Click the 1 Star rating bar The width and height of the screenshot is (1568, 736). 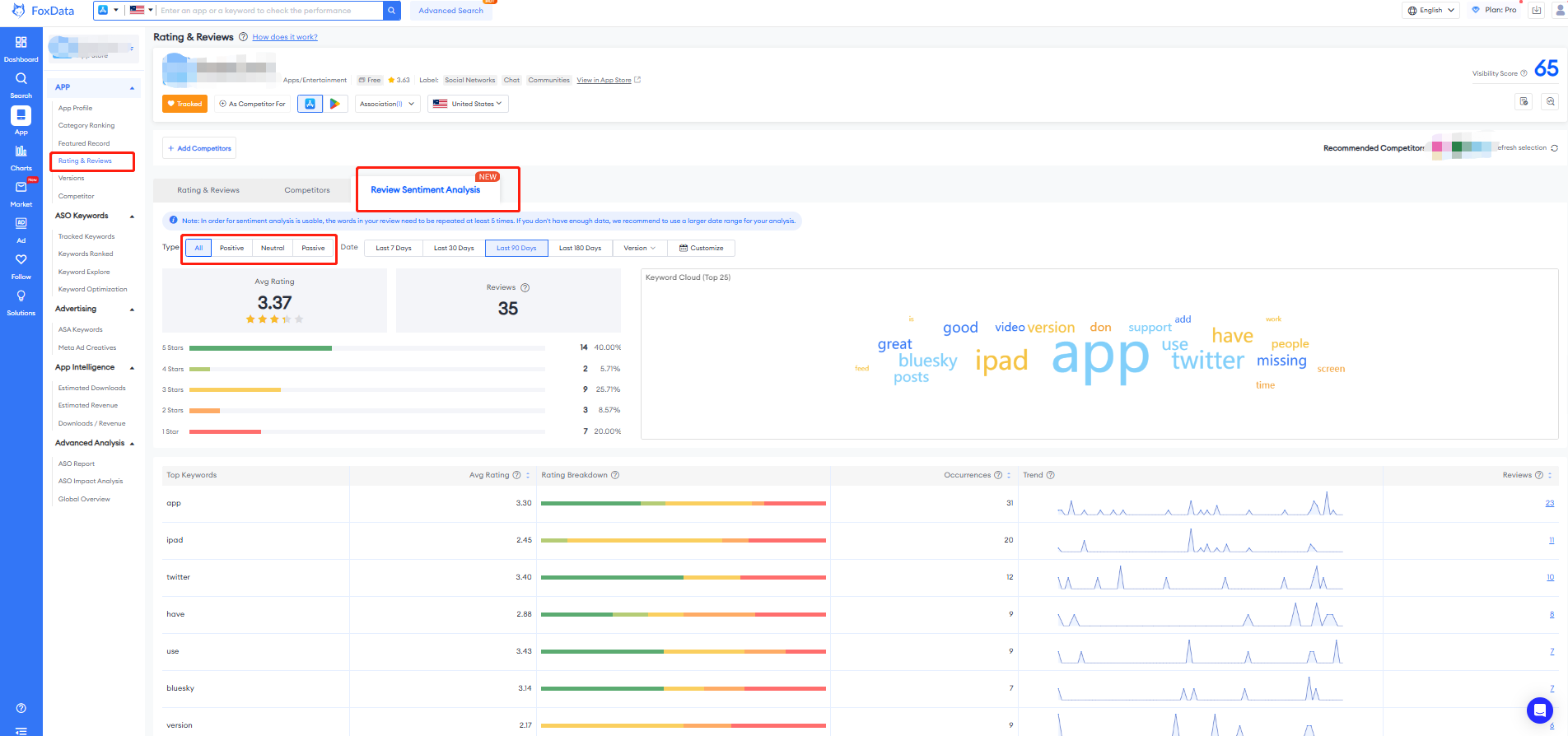pyautogui.click(x=367, y=431)
